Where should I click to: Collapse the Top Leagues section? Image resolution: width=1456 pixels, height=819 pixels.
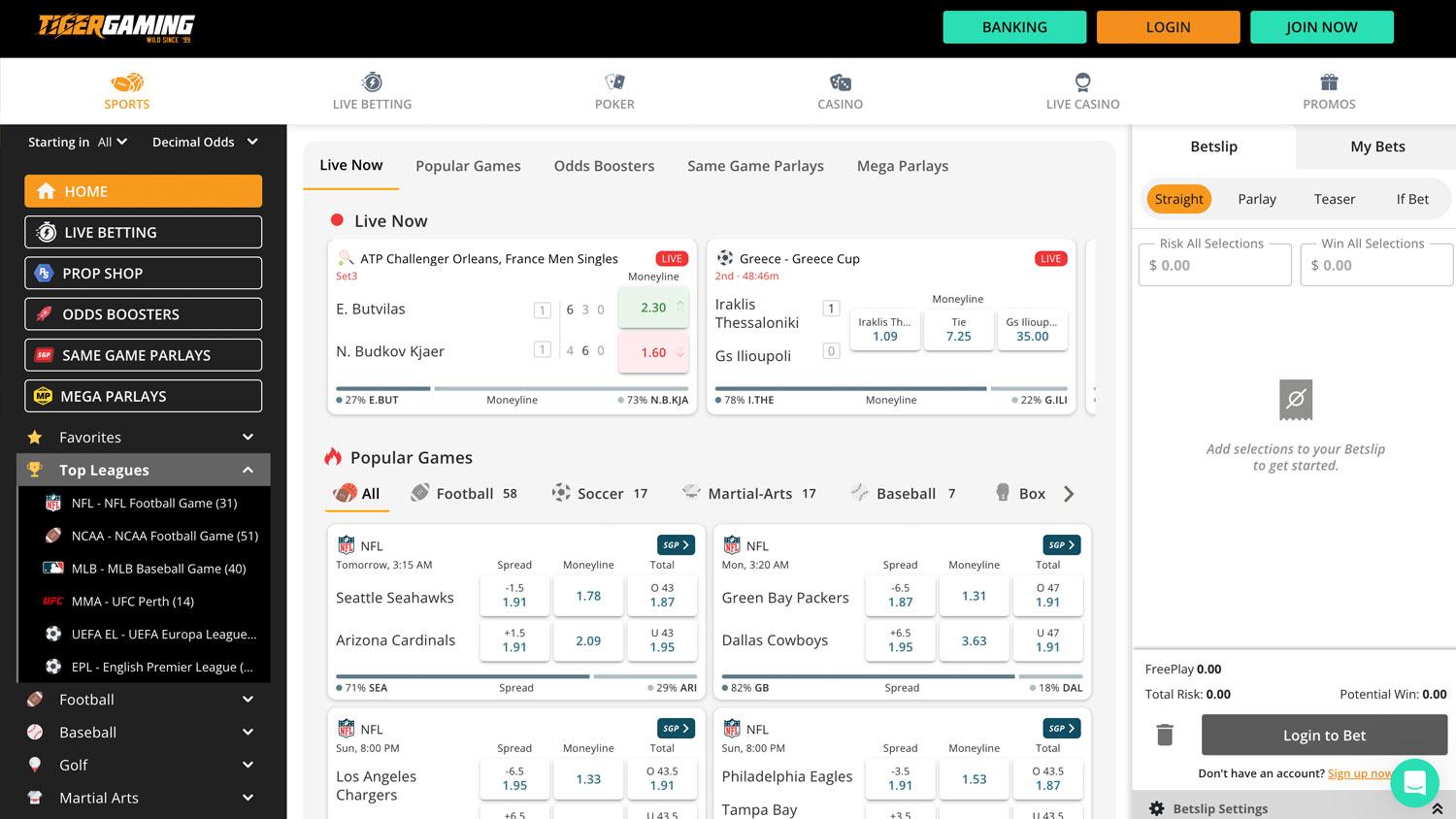pos(248,470)
